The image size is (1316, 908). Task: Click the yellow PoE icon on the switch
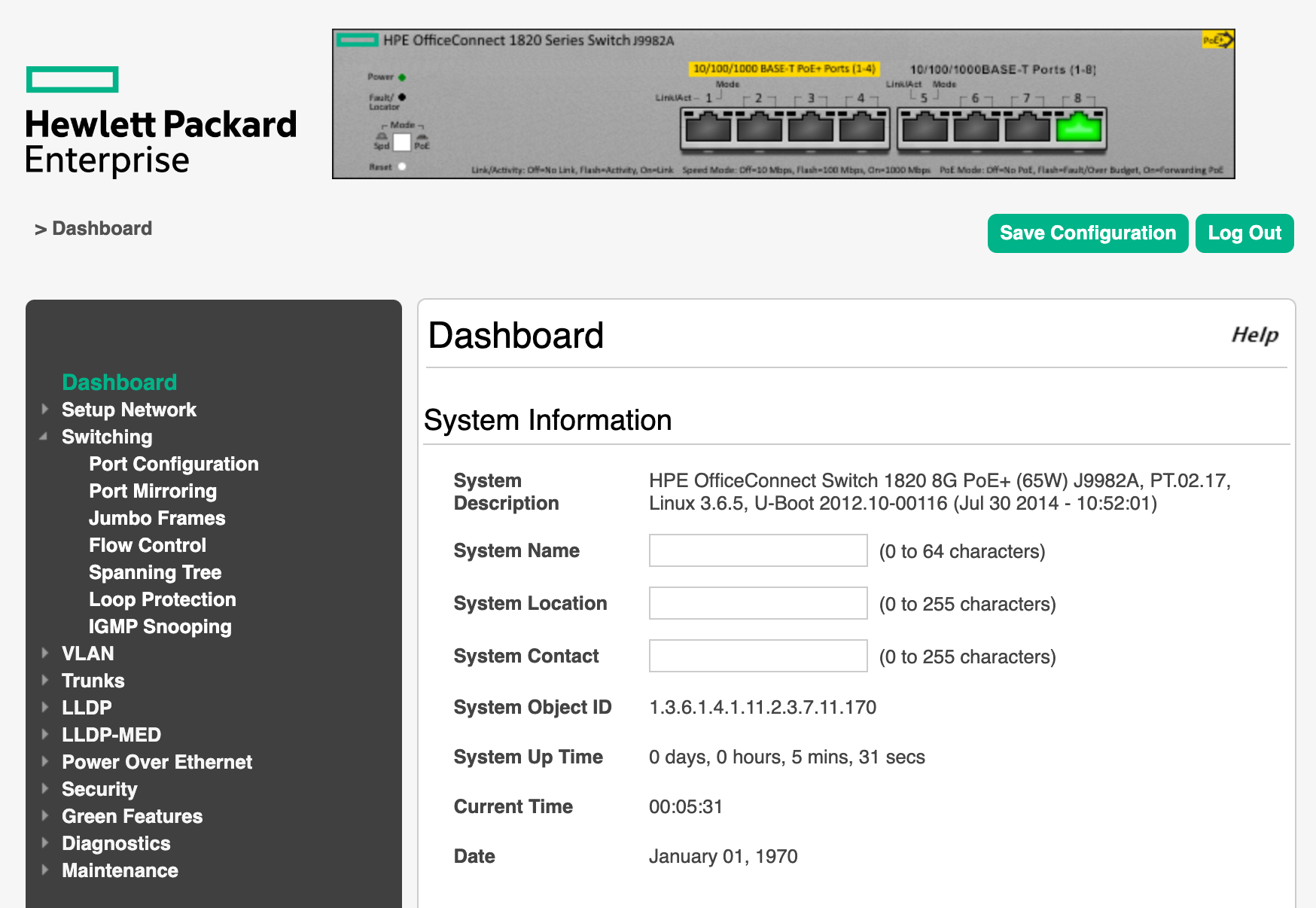click(x=1217, y=40)
